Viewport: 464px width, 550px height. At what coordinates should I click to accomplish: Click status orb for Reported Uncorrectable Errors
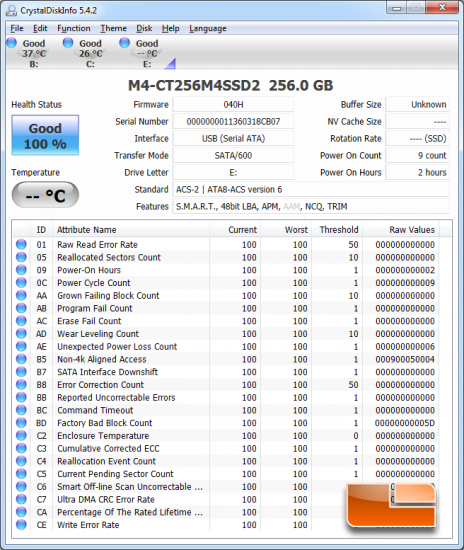point(21,397)
